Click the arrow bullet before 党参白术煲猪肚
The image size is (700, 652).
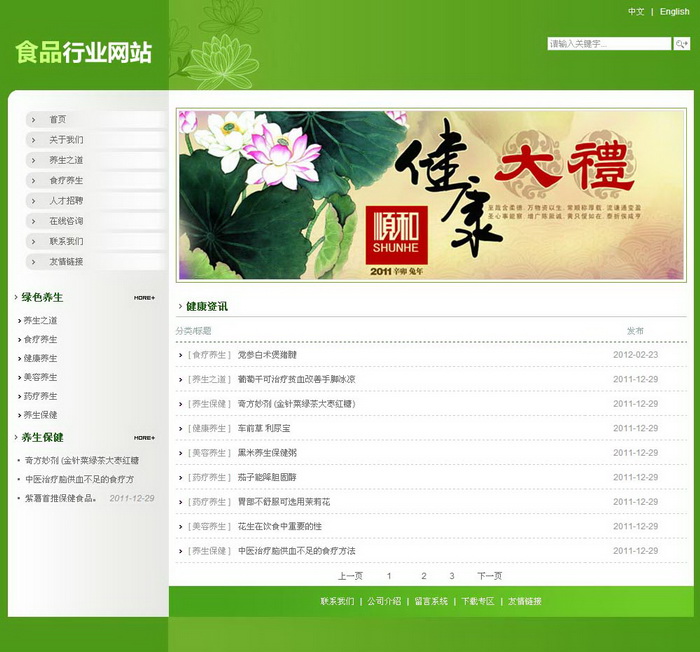[x=181, y=355]
